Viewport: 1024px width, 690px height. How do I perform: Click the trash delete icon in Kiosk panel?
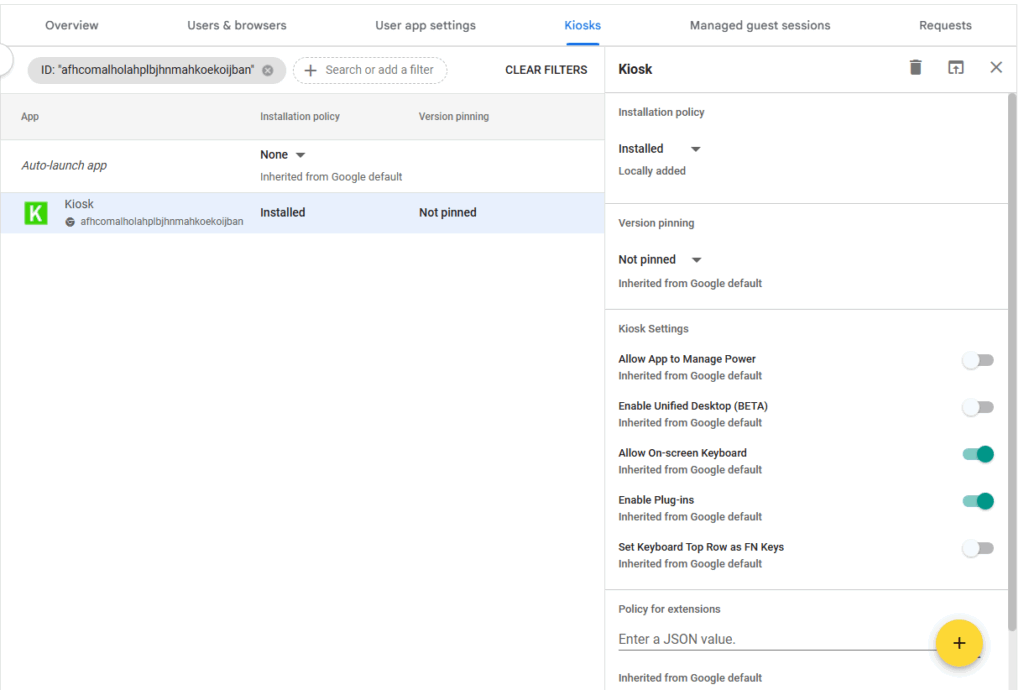pos(915,68)
